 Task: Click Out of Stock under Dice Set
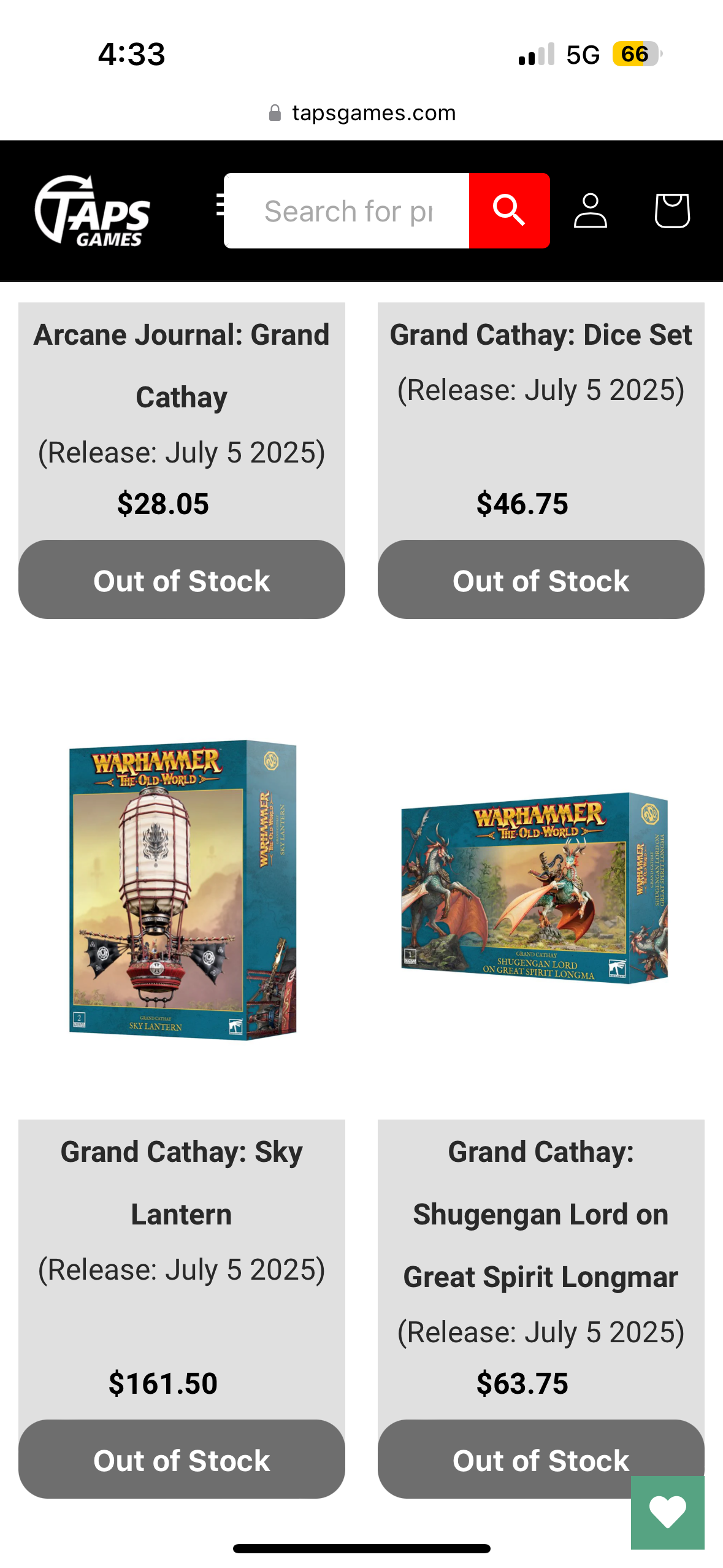click(541, 580)
